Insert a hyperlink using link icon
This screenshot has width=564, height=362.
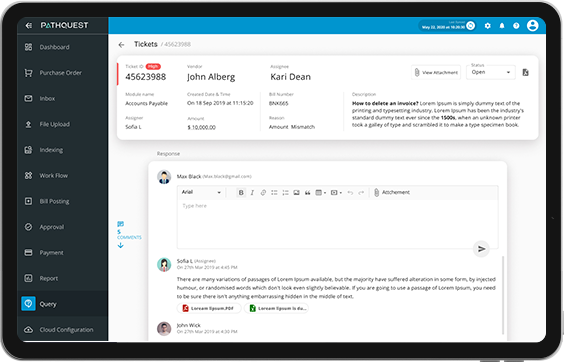click(263, 193)
